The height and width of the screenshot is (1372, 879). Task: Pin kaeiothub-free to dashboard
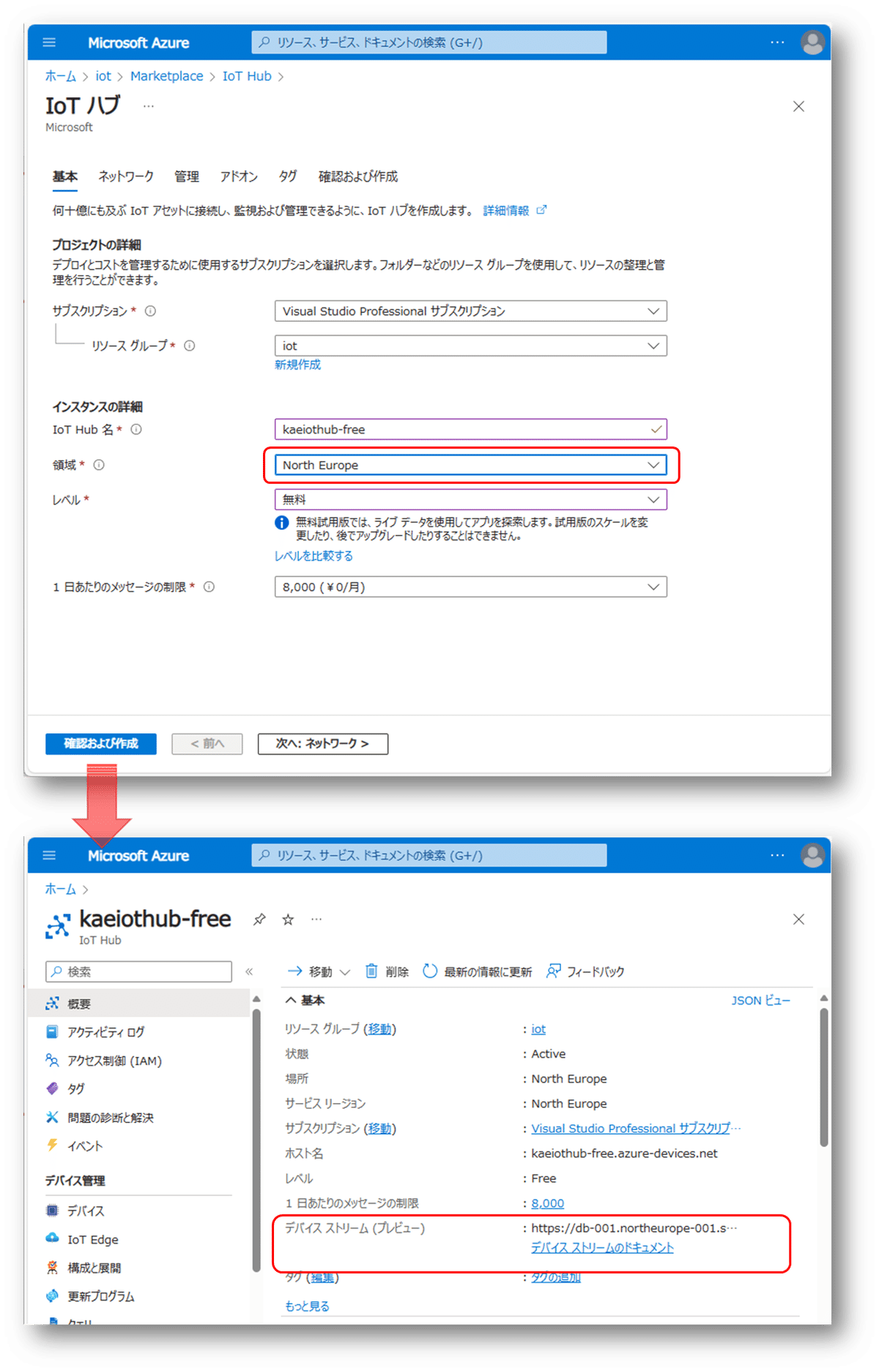click(259, 919)
